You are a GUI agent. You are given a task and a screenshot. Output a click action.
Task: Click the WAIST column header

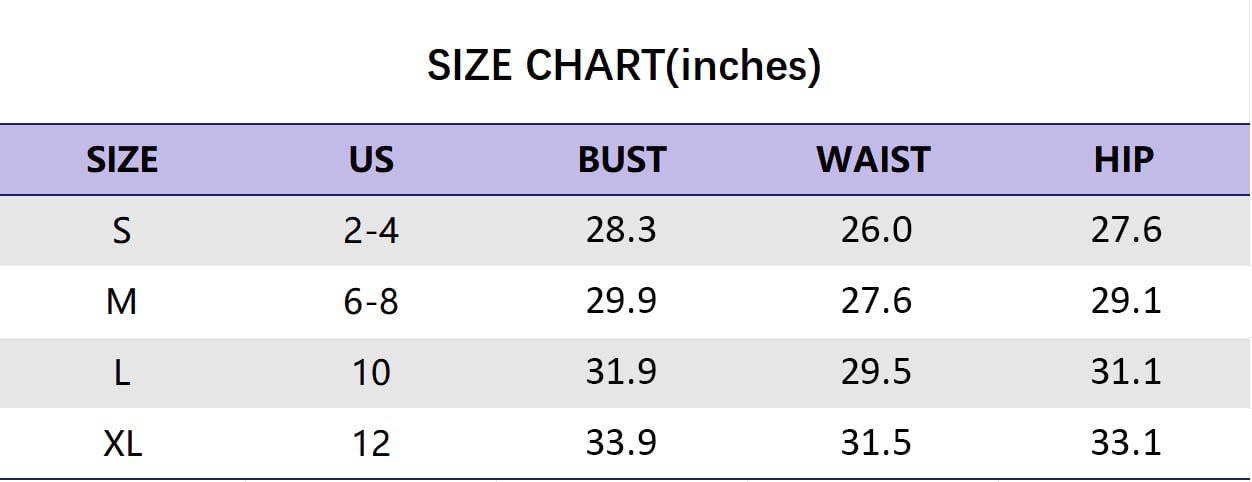click(x=873, y=160)
